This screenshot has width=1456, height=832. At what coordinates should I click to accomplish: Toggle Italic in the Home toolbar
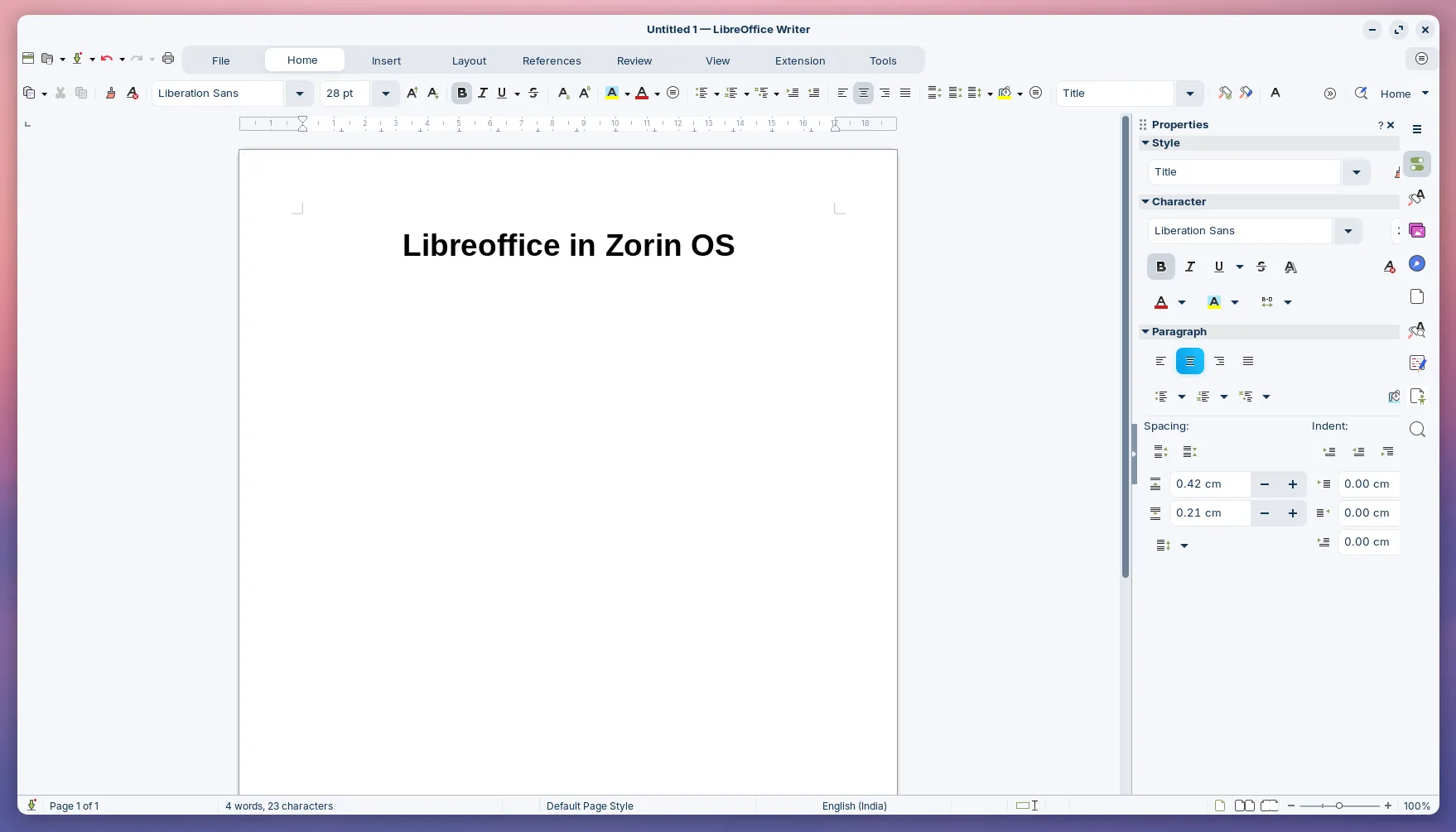pos(482,93)
